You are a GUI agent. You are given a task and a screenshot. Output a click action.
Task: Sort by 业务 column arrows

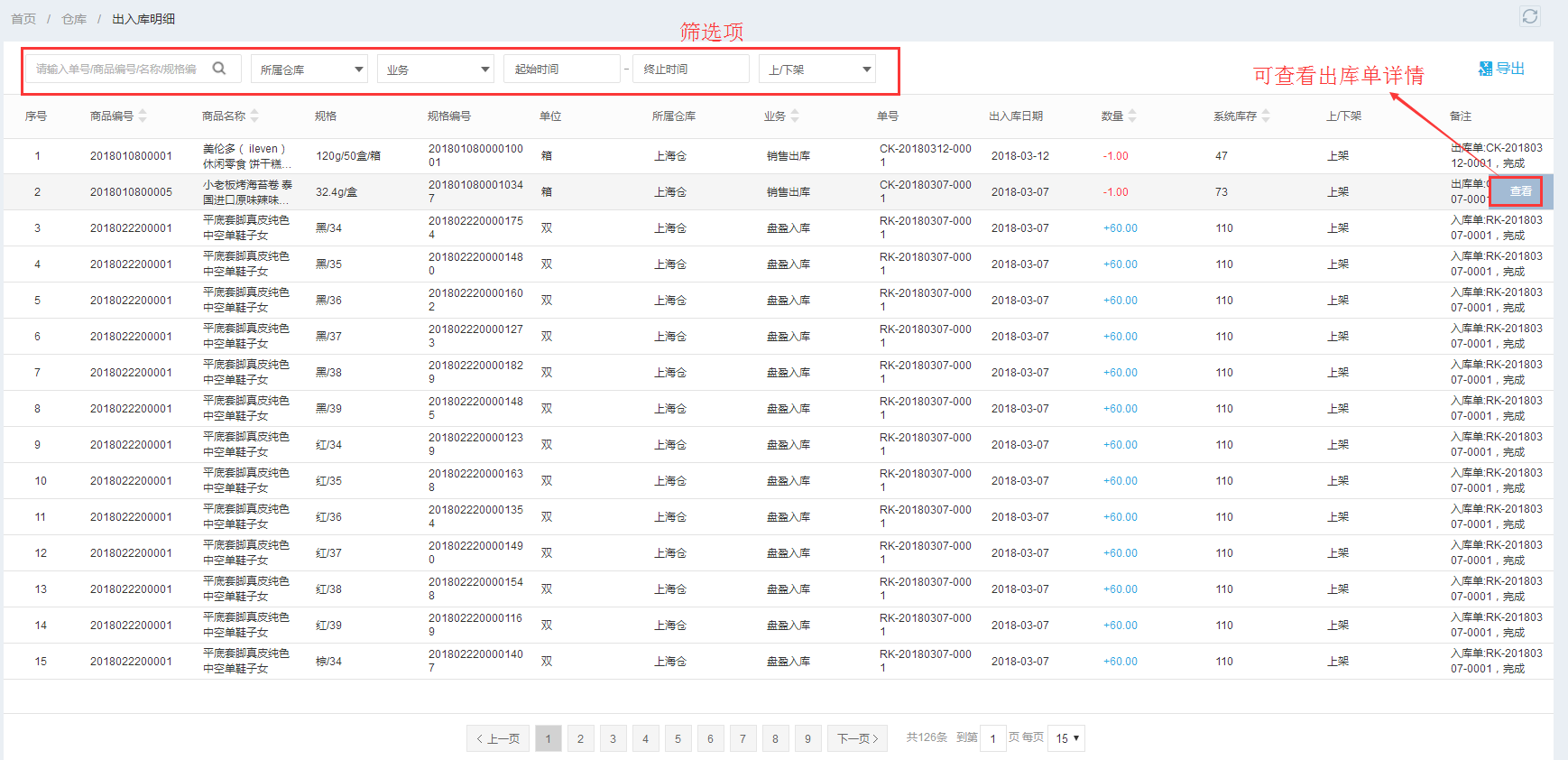[x=795, y=116]
